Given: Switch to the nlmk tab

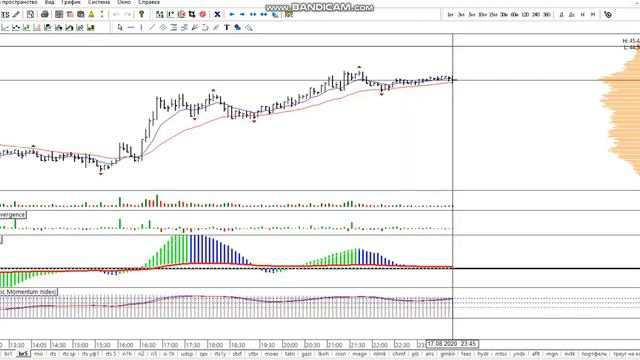Looking at the screenshot, I should point(379,354).
